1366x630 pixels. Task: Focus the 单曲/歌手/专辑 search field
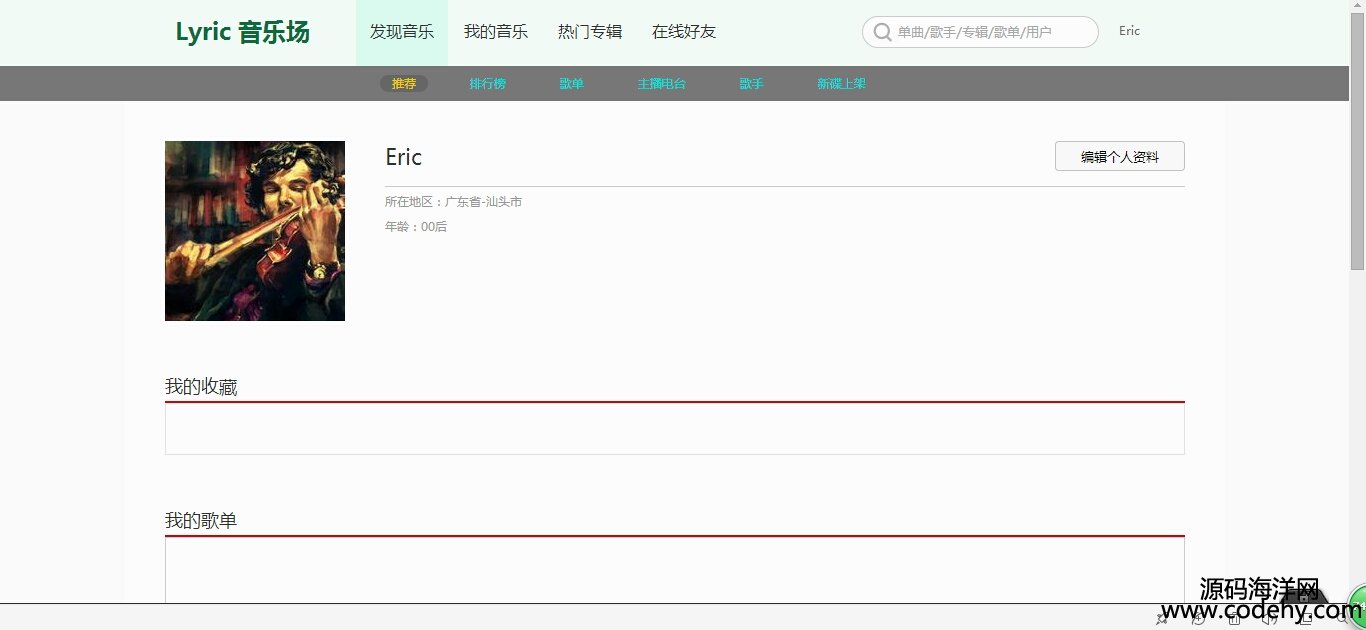[990, 32]
